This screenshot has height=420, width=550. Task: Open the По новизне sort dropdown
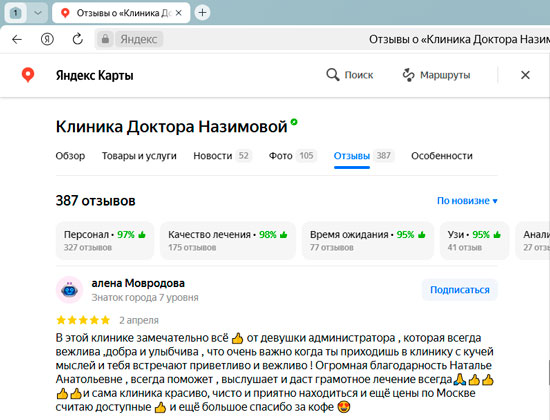(x=467, y=201)
